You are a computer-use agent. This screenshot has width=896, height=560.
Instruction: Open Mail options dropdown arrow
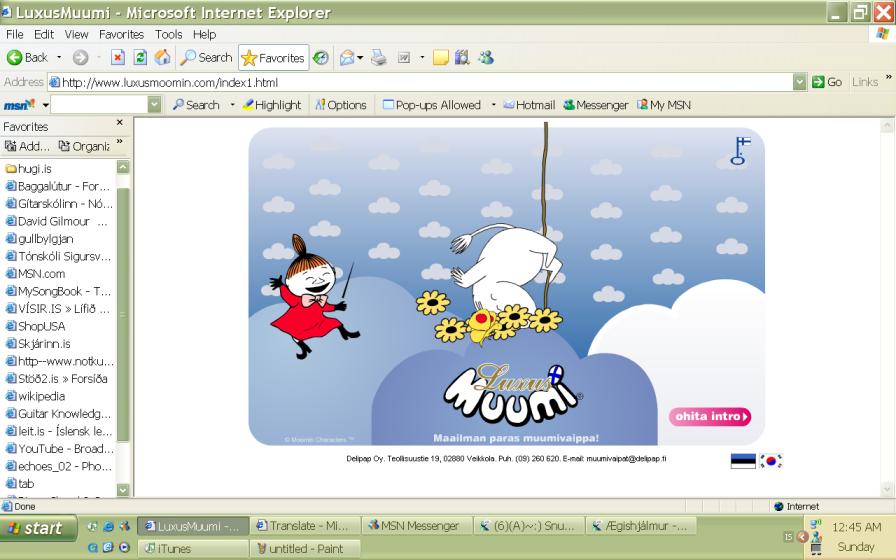click(360, 58)
